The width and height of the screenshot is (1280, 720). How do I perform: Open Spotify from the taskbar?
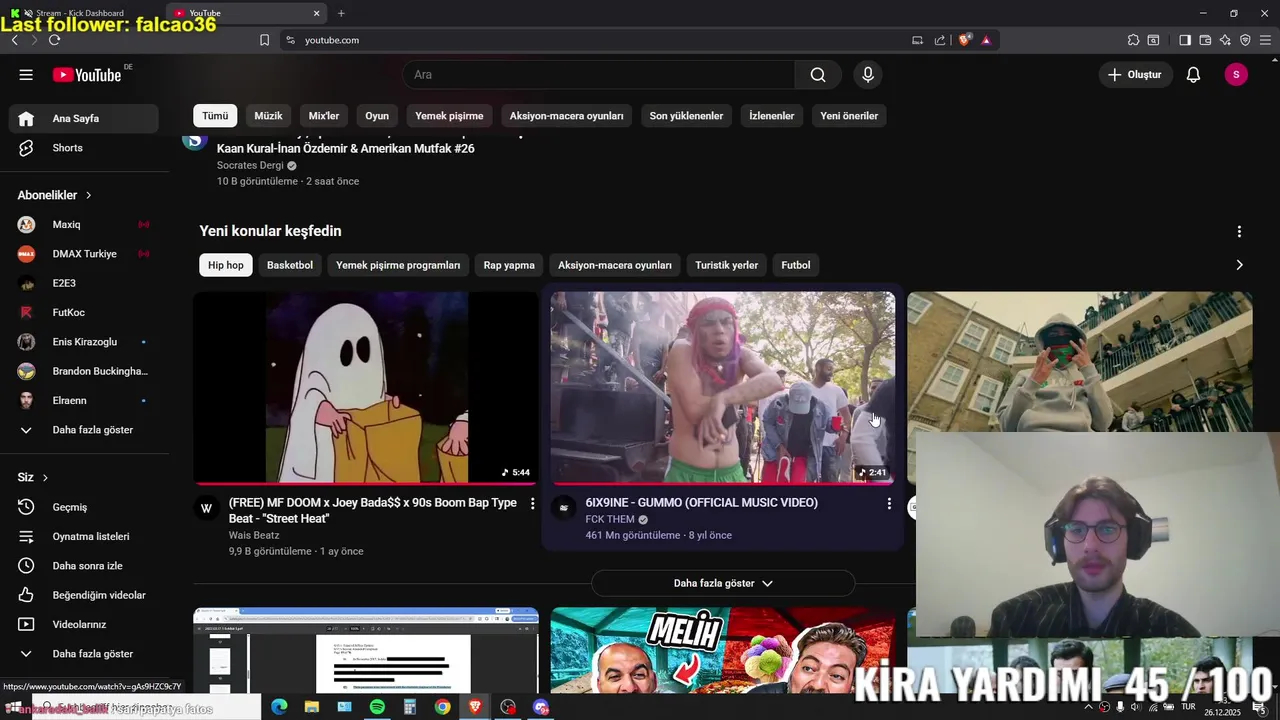pos(377,707)
